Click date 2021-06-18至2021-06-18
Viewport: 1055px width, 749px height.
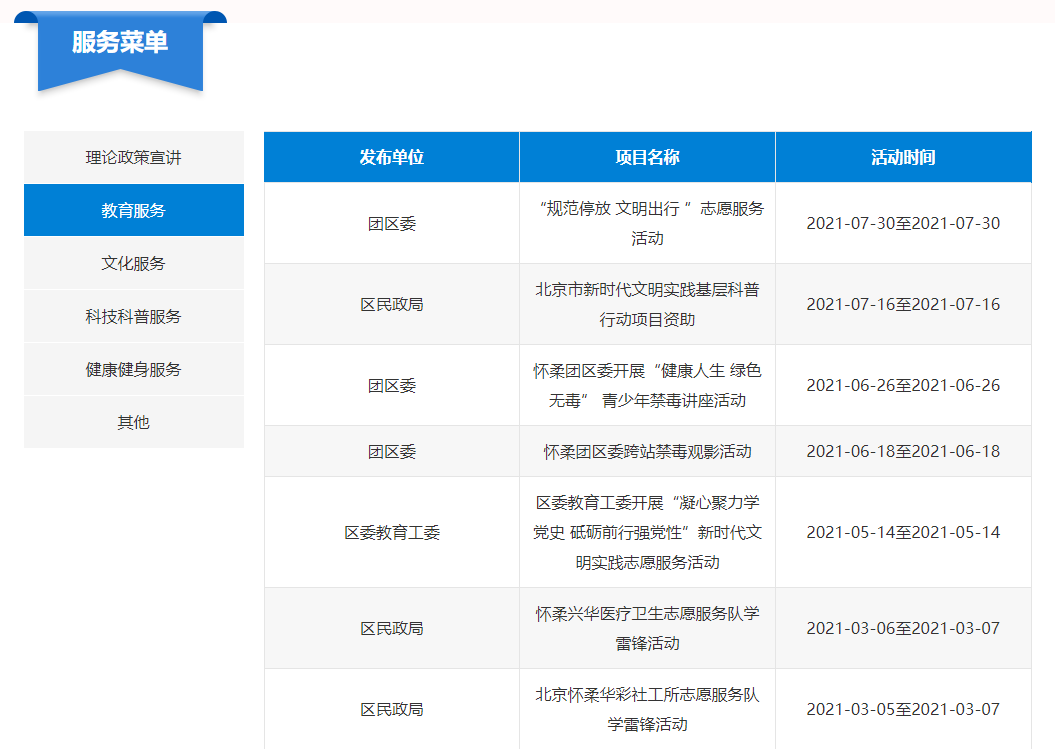coord(903,452)
